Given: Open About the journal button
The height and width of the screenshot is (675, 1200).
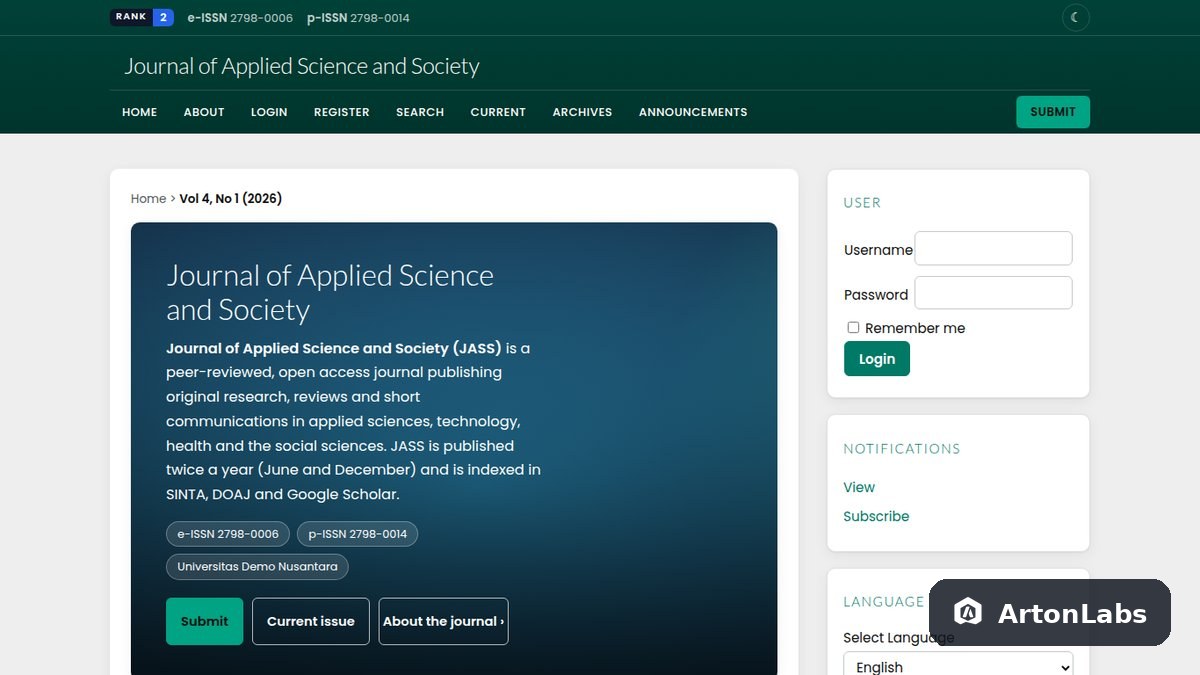Looking at the screenshot, I should pyautogui.click(x=443, y=621).
